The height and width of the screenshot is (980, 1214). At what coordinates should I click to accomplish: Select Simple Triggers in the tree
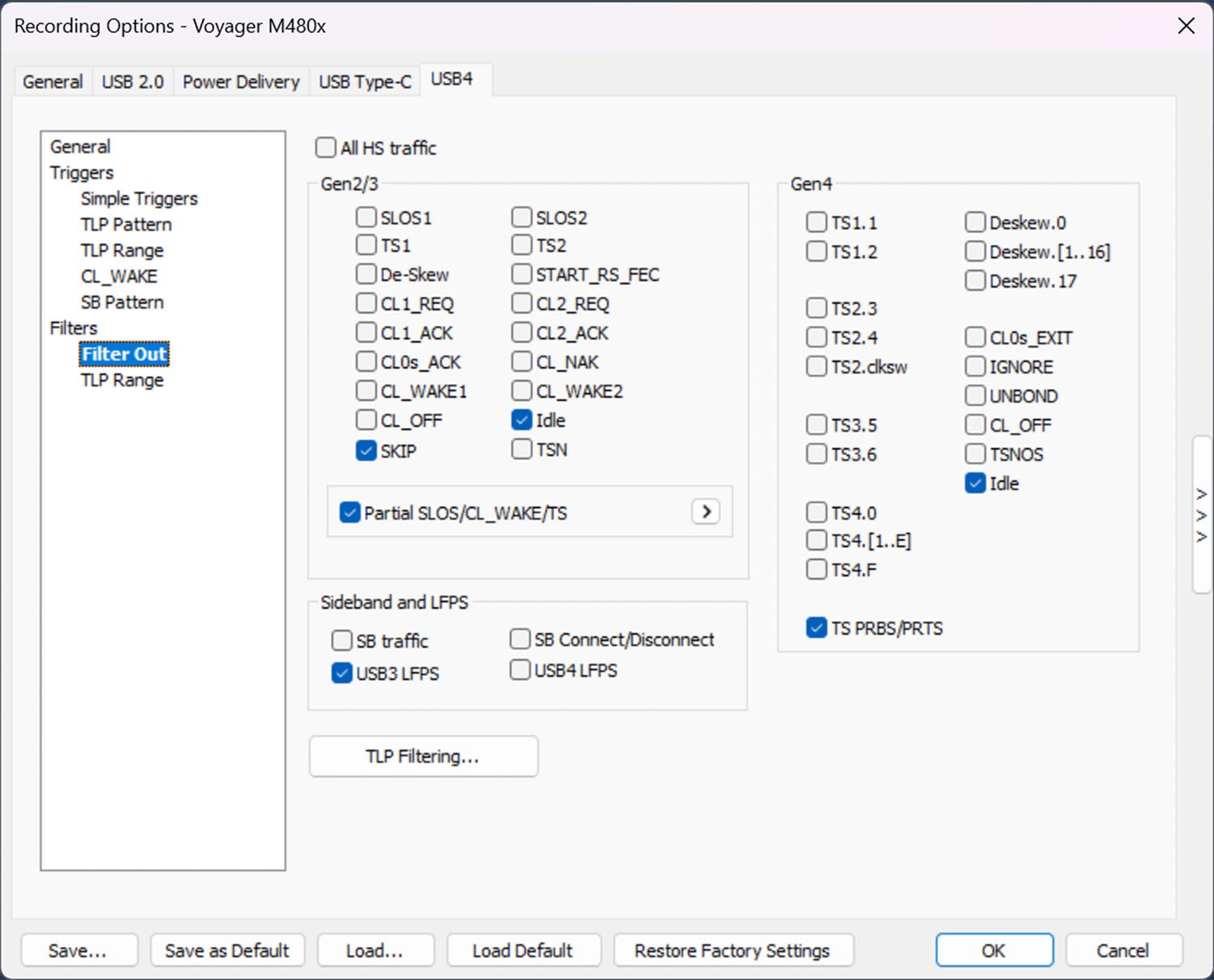pos(139,199)
